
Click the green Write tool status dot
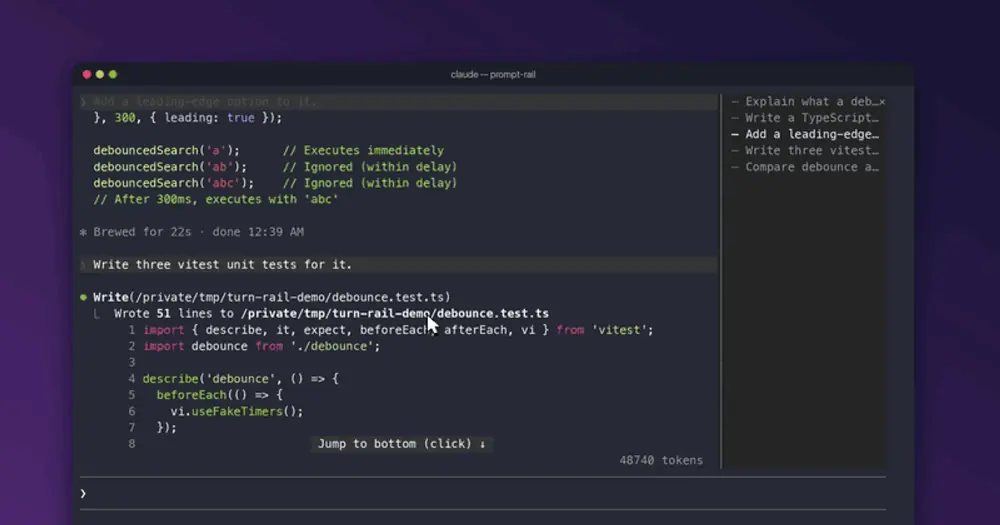[x=84, y=297]
